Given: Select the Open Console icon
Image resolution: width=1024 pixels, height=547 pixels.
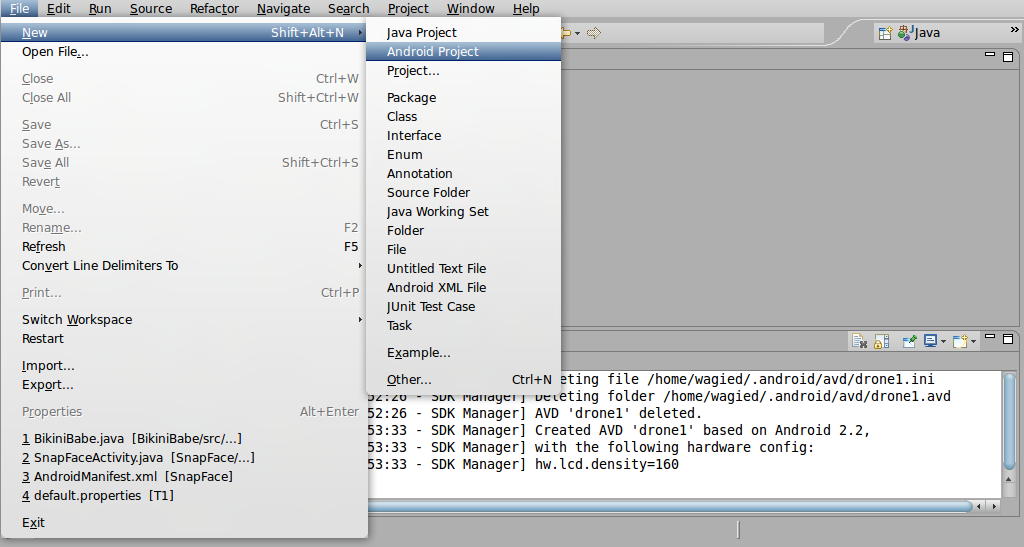Looking at the screenshot, I should tap(960, 341).
